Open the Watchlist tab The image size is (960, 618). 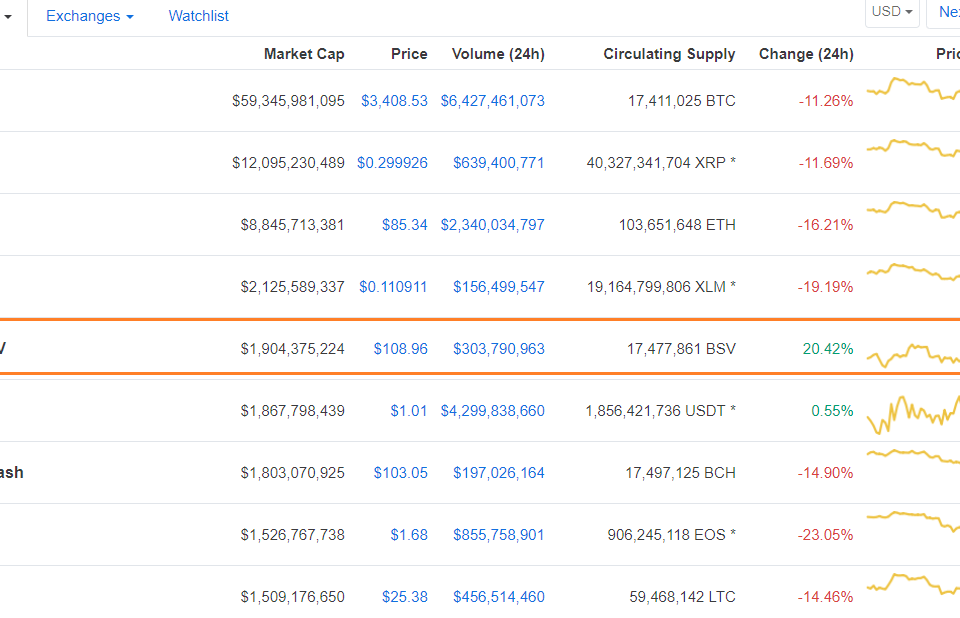point(198,16)
